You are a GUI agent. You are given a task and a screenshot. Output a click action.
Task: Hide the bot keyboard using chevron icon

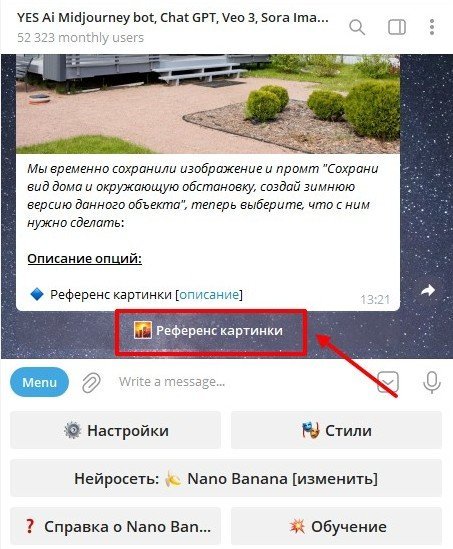[x=388, y=382]
